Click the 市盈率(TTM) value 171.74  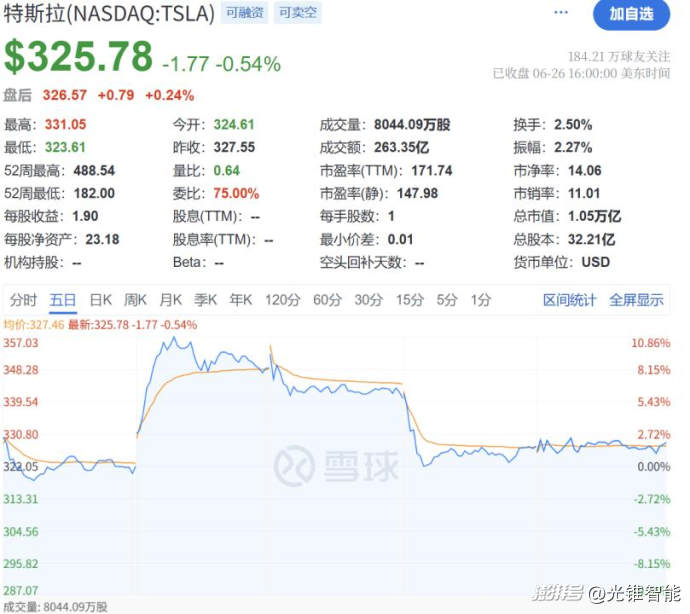432,171
